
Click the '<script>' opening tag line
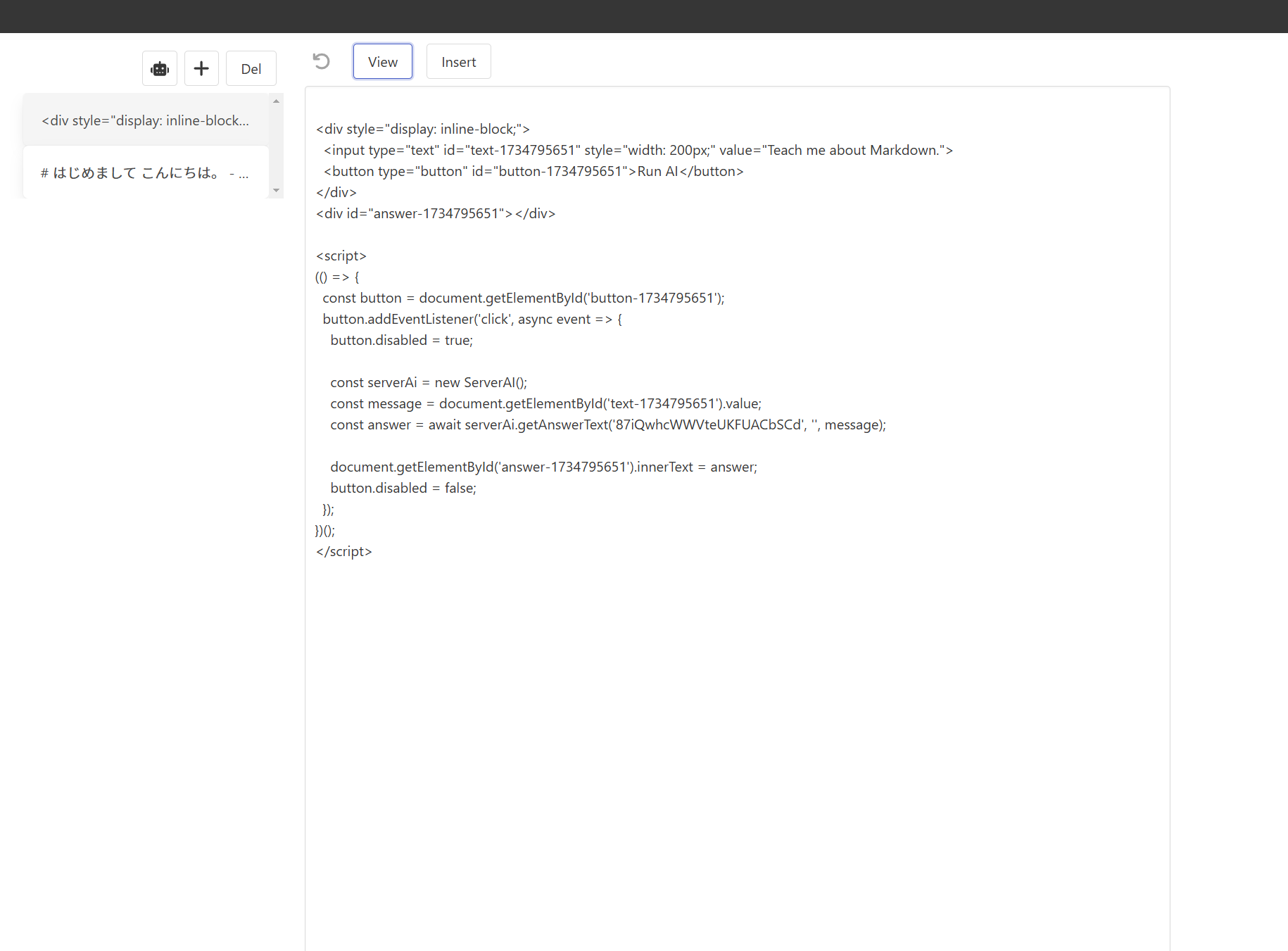(x=341, y=256)
